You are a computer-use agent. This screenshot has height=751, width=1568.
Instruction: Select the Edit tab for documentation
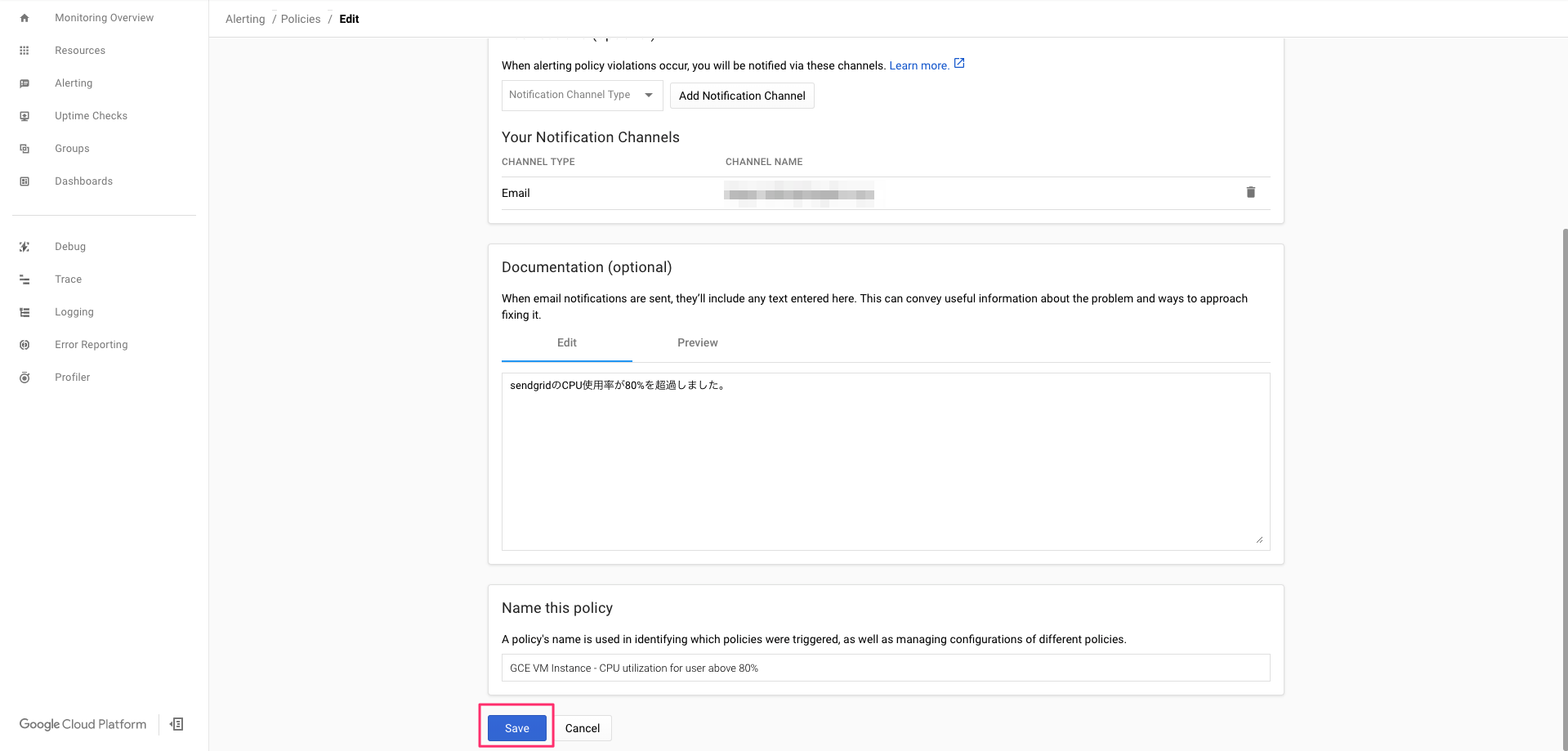pos(566,342)
